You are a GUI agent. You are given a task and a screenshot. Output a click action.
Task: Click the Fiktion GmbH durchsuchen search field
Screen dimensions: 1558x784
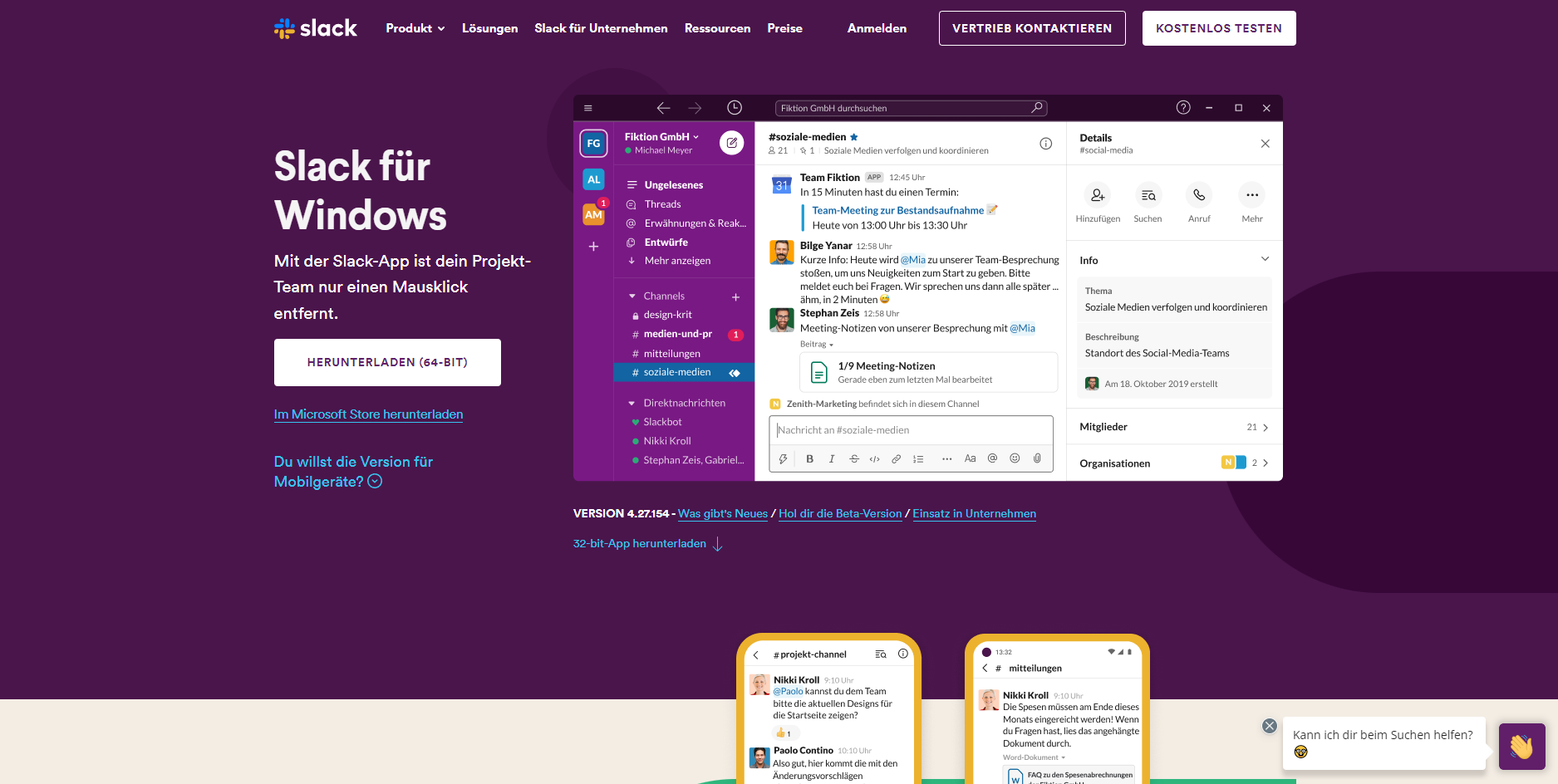[x=911, y=108]
